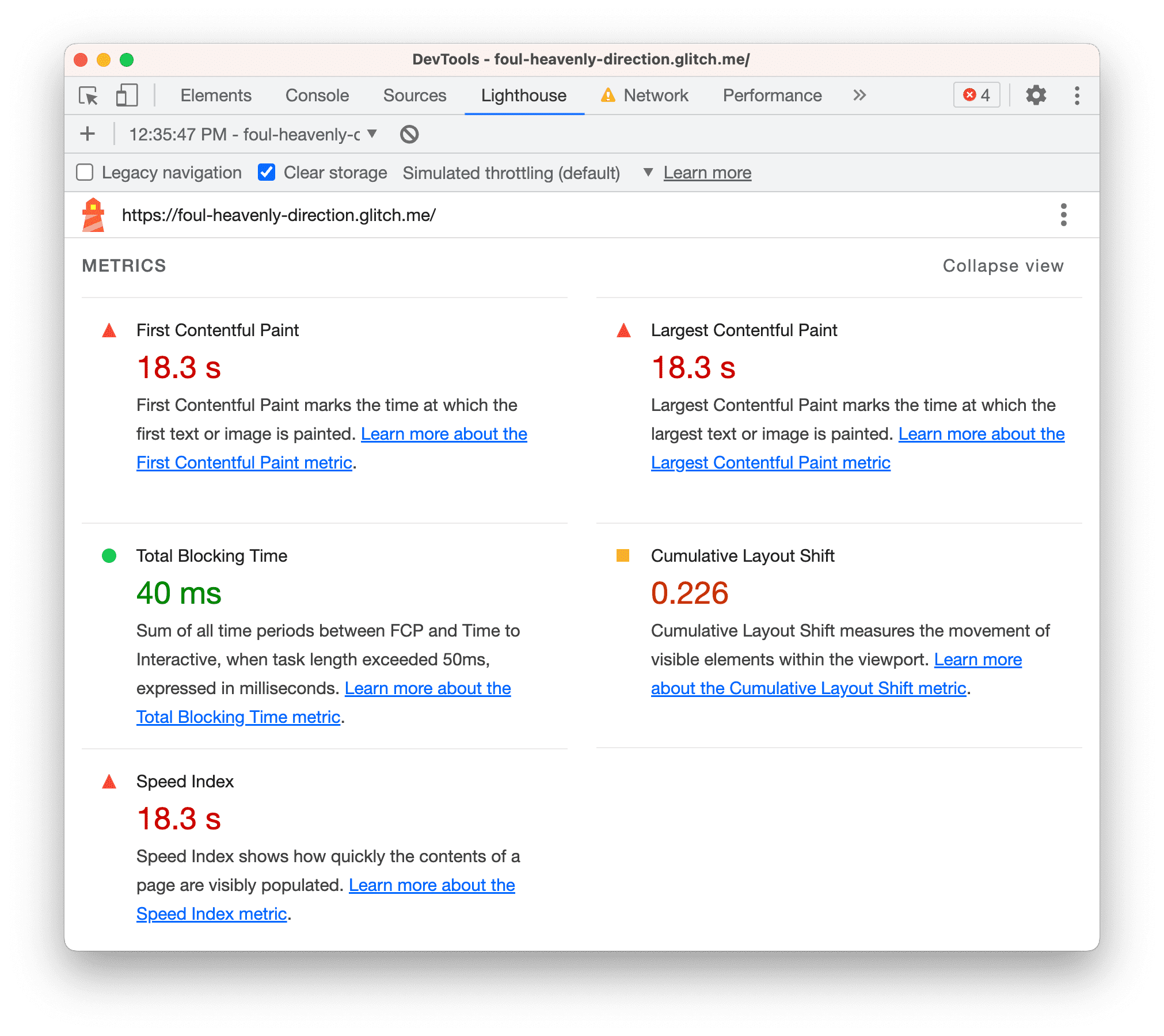Screen dimensions: 1164x1036
Task: Click the device toolbar toggle icon
Action: tap(123, 96)
